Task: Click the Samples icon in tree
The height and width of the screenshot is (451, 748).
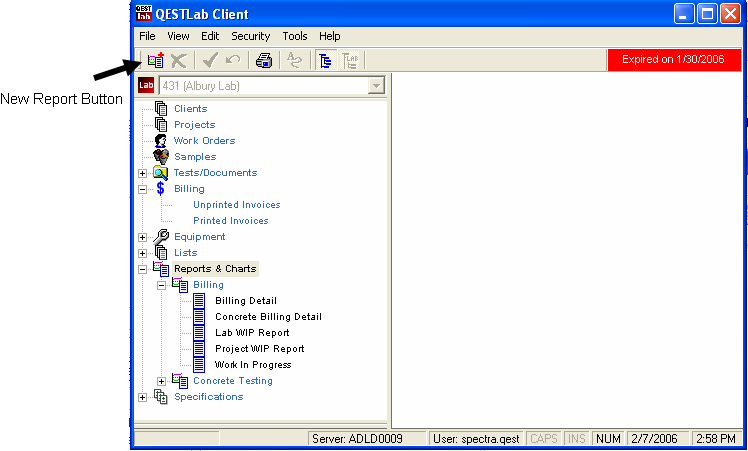Action: click(161, 157)
